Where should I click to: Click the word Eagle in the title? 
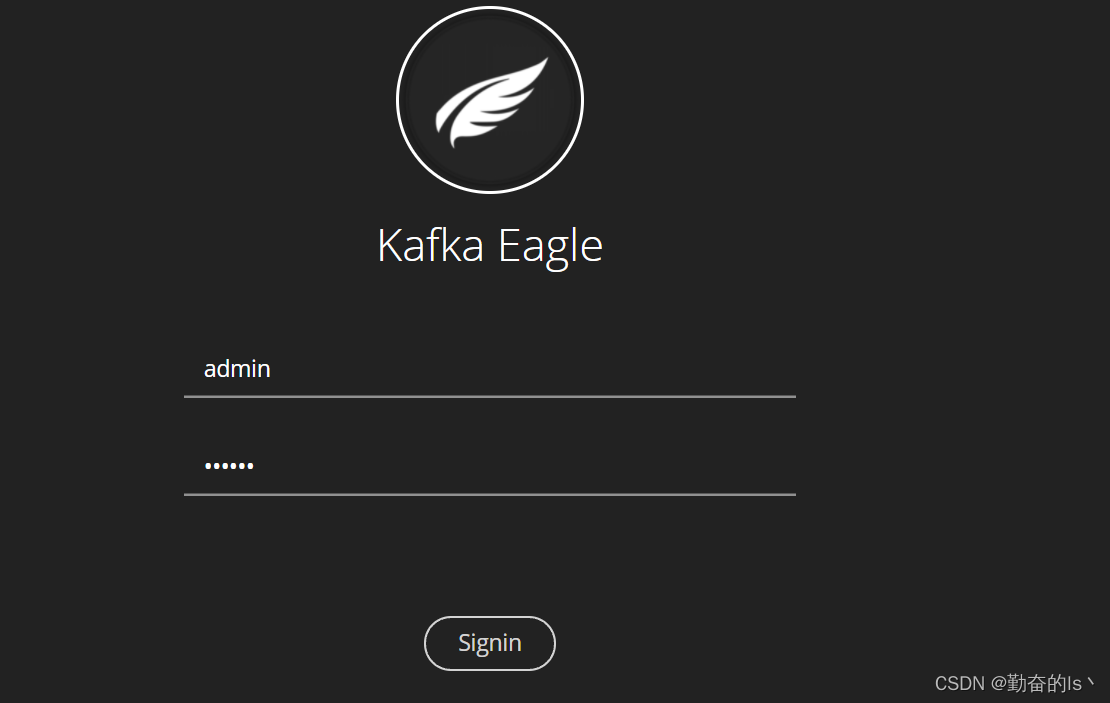click(551, 246)
